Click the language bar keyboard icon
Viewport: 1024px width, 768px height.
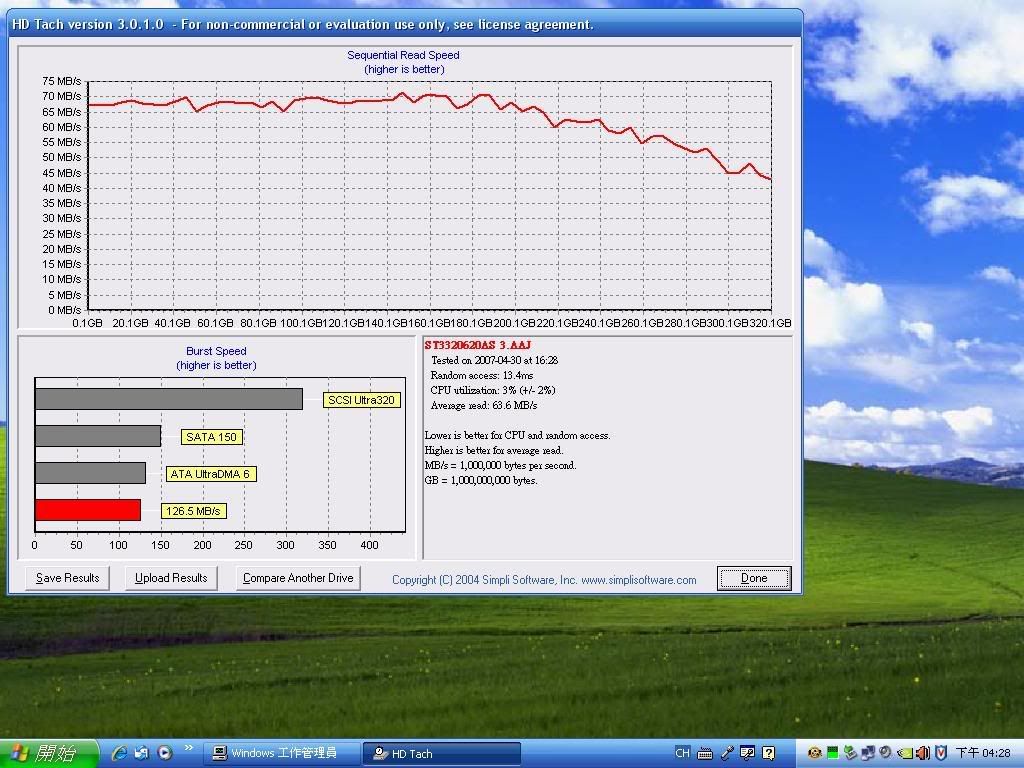coord(706,753)
